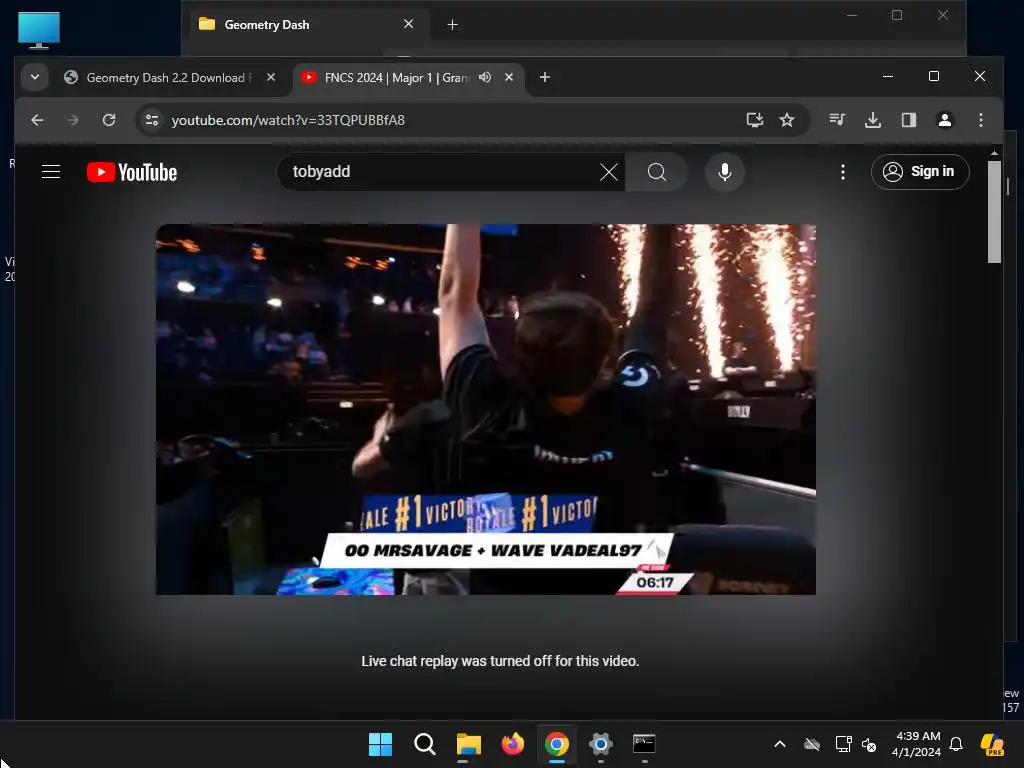Close the Geometry Dash File Explorer tab
1024x768 pixels.
[409, 24]
